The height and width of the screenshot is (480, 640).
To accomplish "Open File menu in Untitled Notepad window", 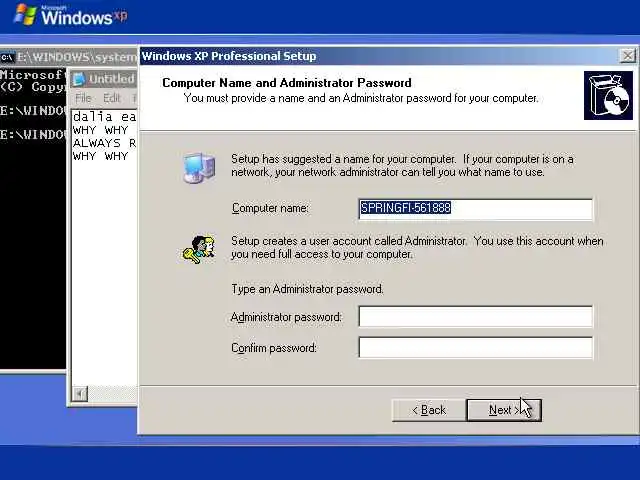I will coord(83,98).
